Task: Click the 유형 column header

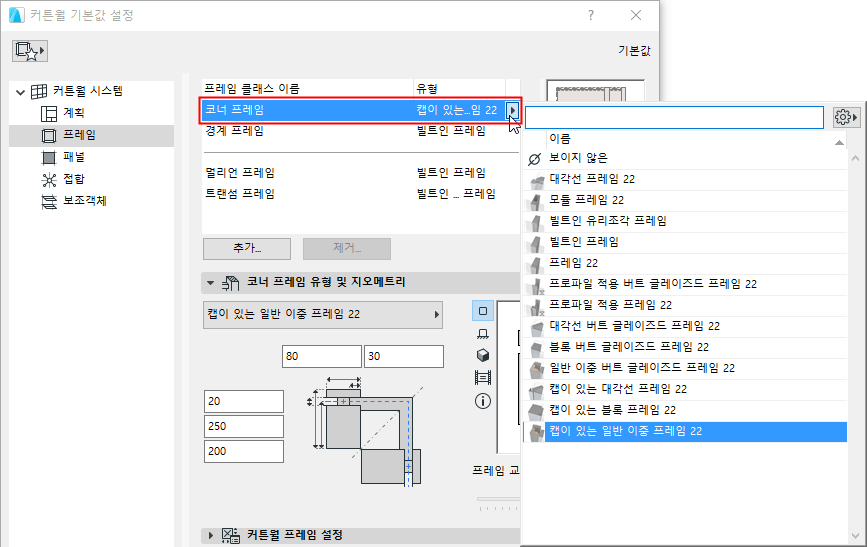Action: 427,88
